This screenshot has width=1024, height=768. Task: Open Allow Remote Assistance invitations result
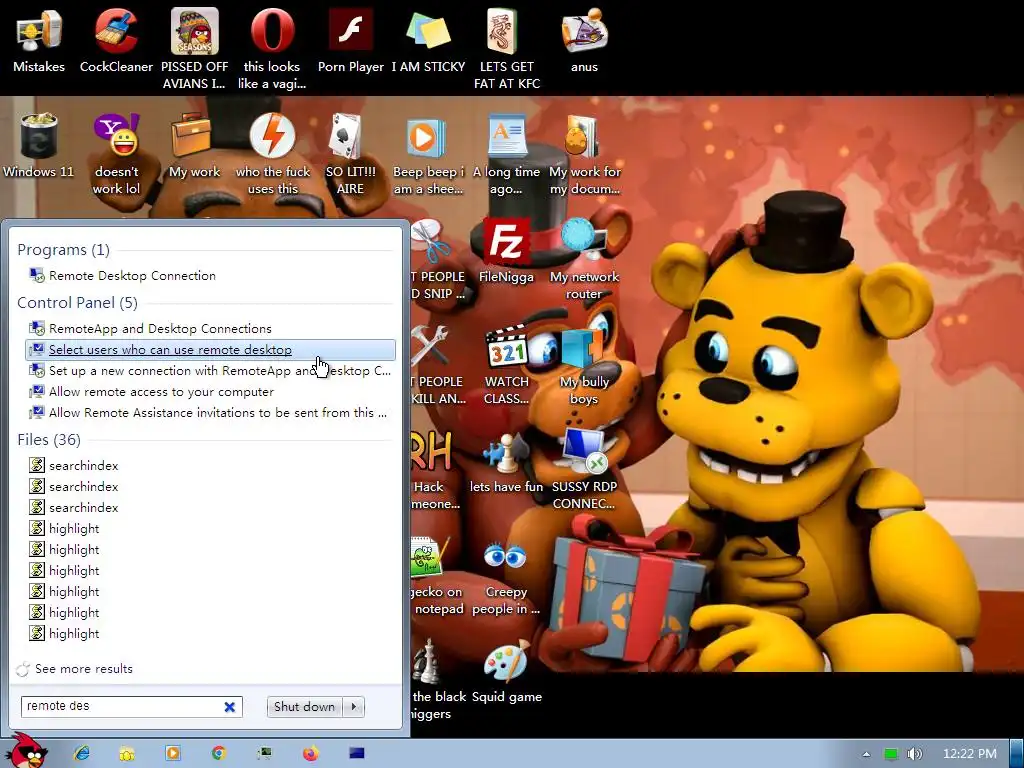[x=210, y=413]
